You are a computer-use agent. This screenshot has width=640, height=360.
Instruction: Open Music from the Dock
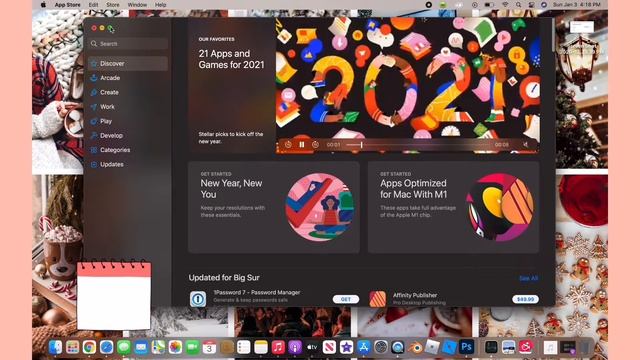278,347
